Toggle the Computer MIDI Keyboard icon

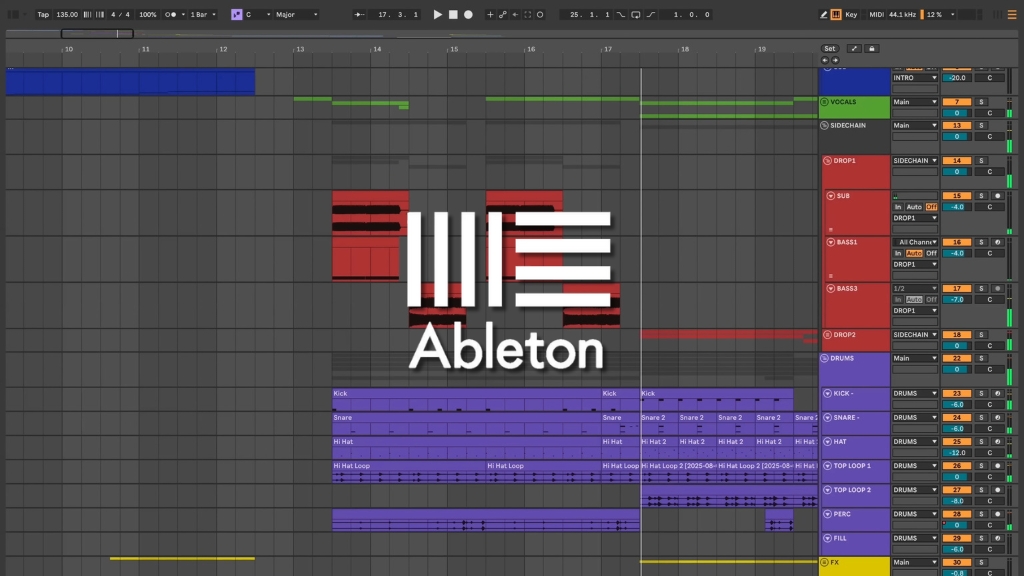pyautogui.click(x=837, y=14)
